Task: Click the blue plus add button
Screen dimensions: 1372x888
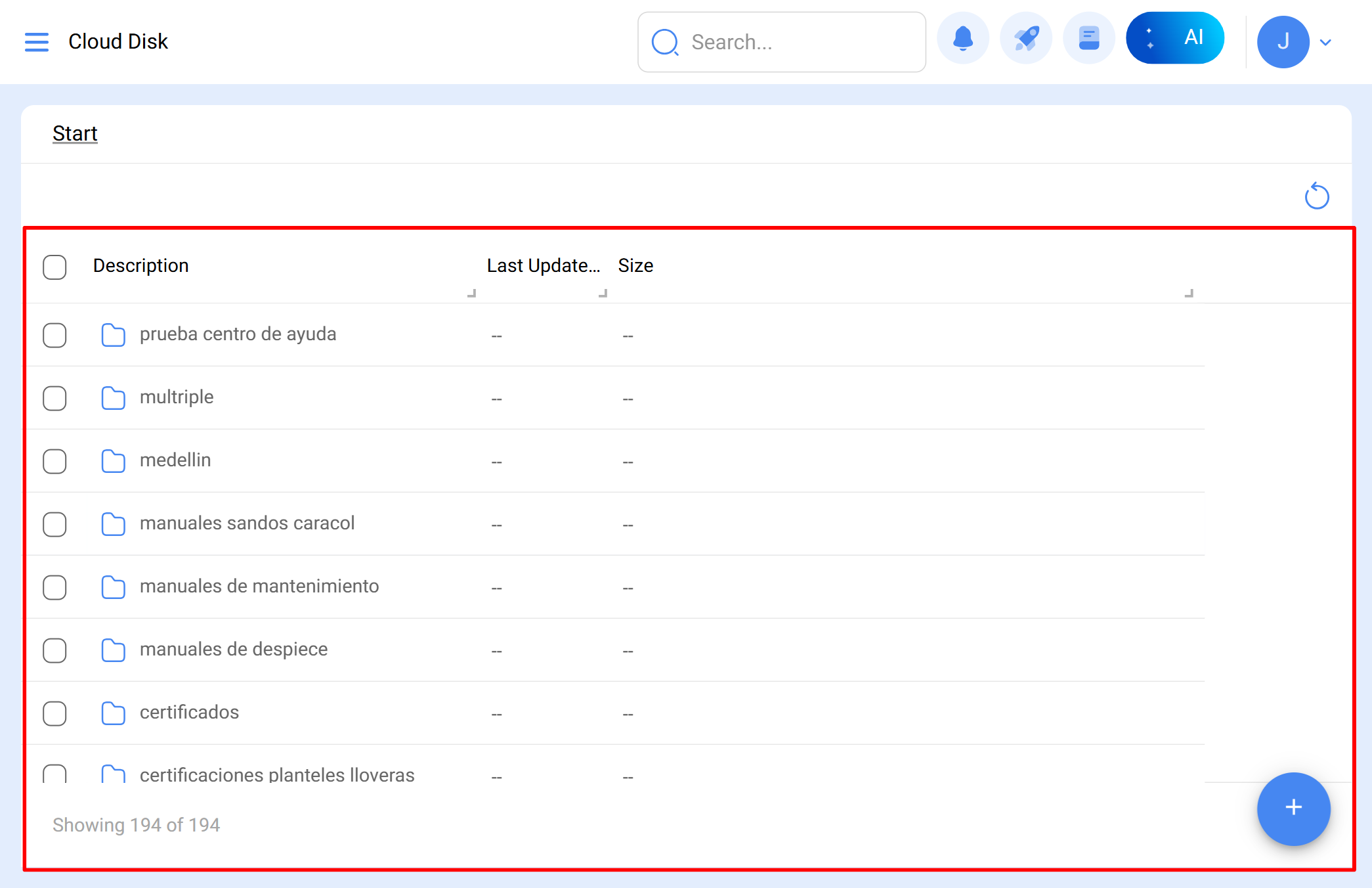Action: pos(1293,808)
